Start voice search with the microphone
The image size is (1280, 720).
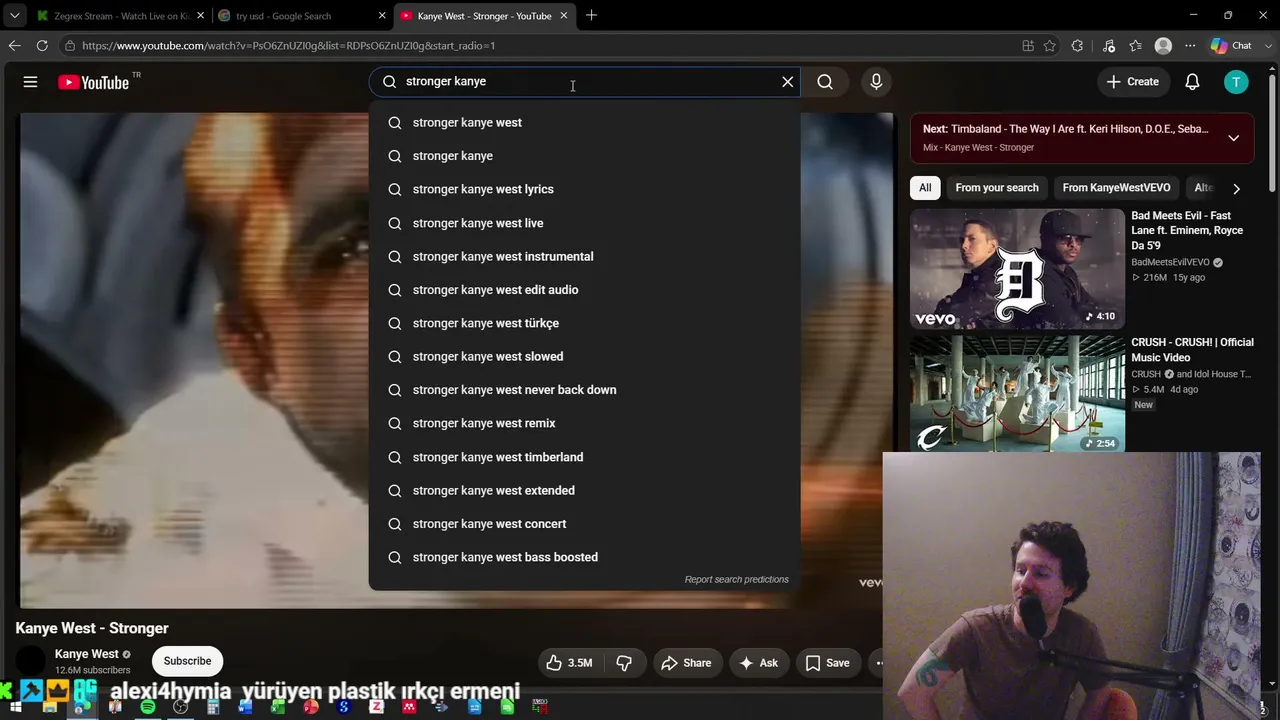[876, 82]
